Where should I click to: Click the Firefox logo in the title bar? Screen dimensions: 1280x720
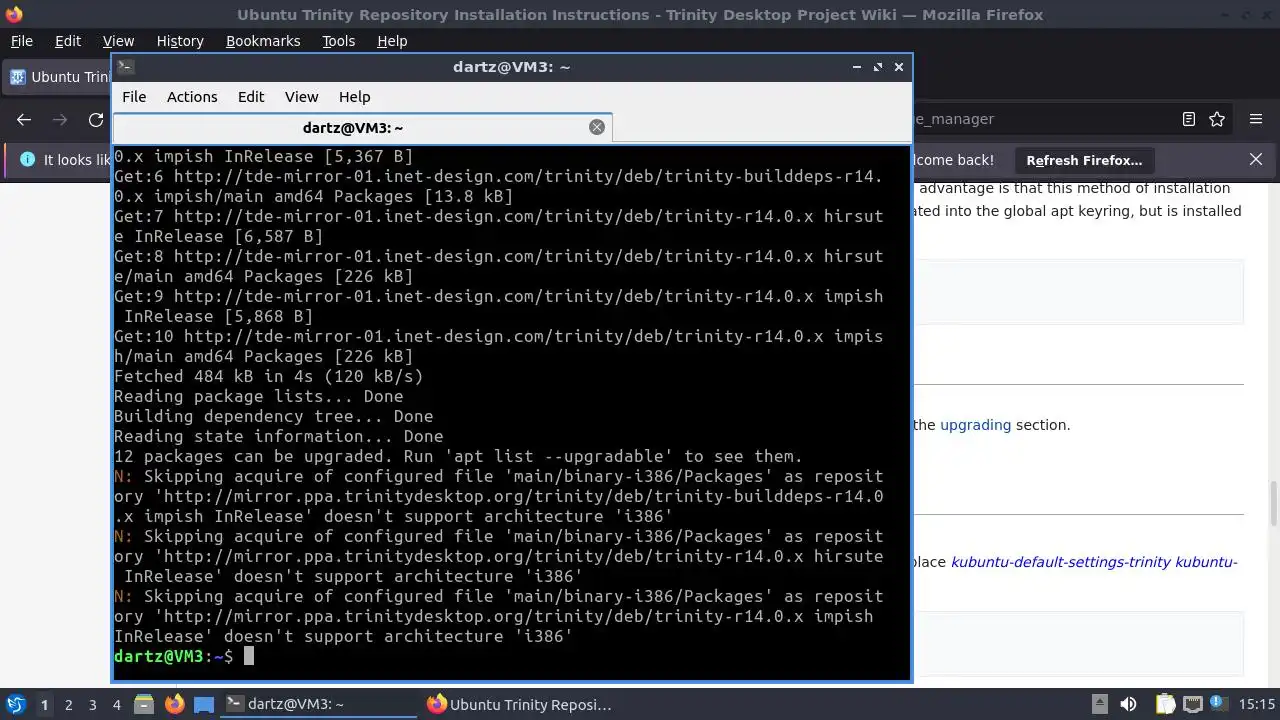click(x=13, y=14)
